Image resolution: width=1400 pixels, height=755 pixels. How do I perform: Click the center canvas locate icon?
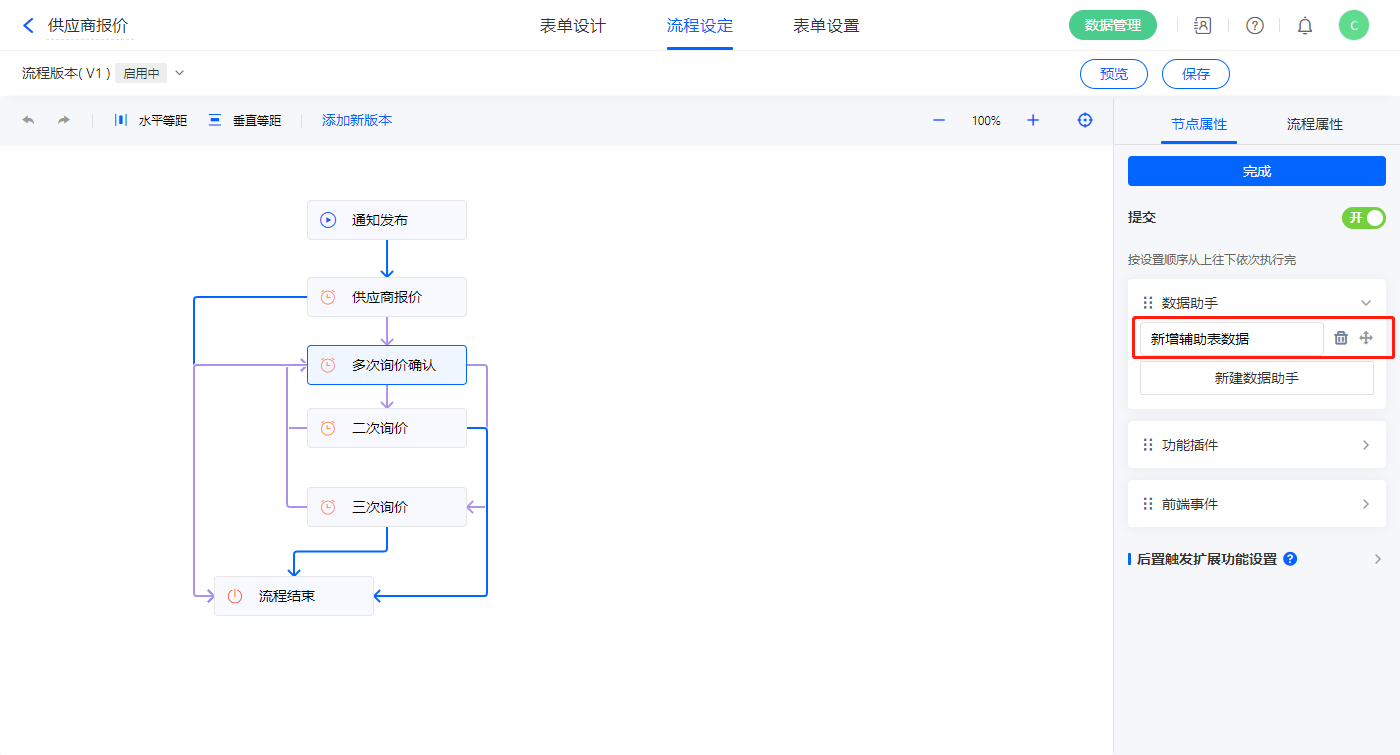1085,120
